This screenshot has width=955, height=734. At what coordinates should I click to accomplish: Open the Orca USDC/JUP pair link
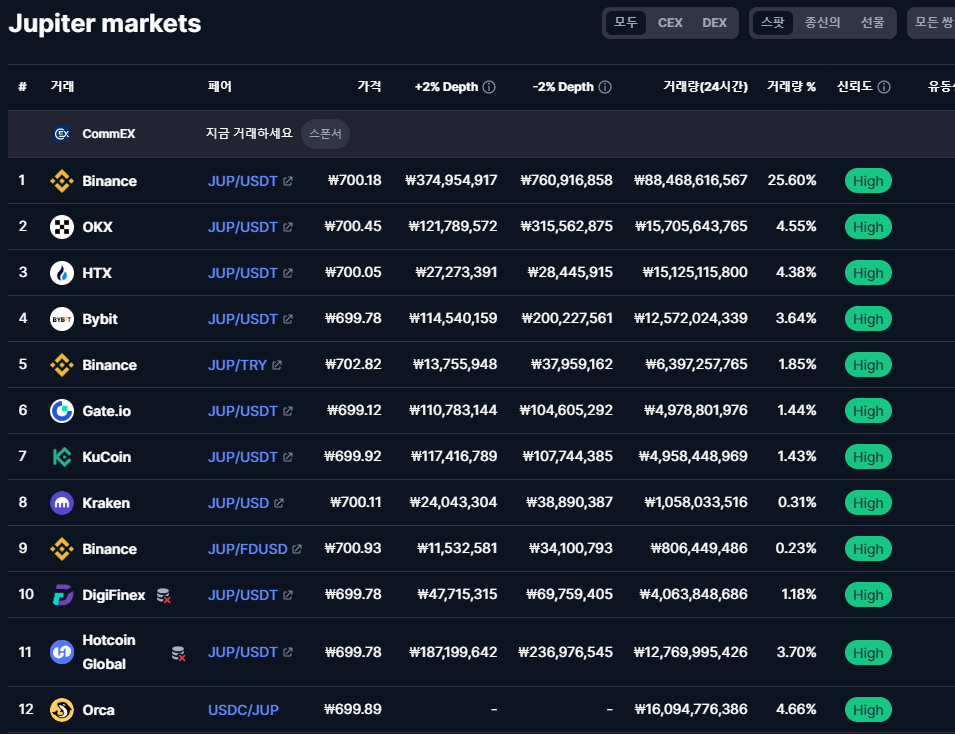click(x=243, y=710)
